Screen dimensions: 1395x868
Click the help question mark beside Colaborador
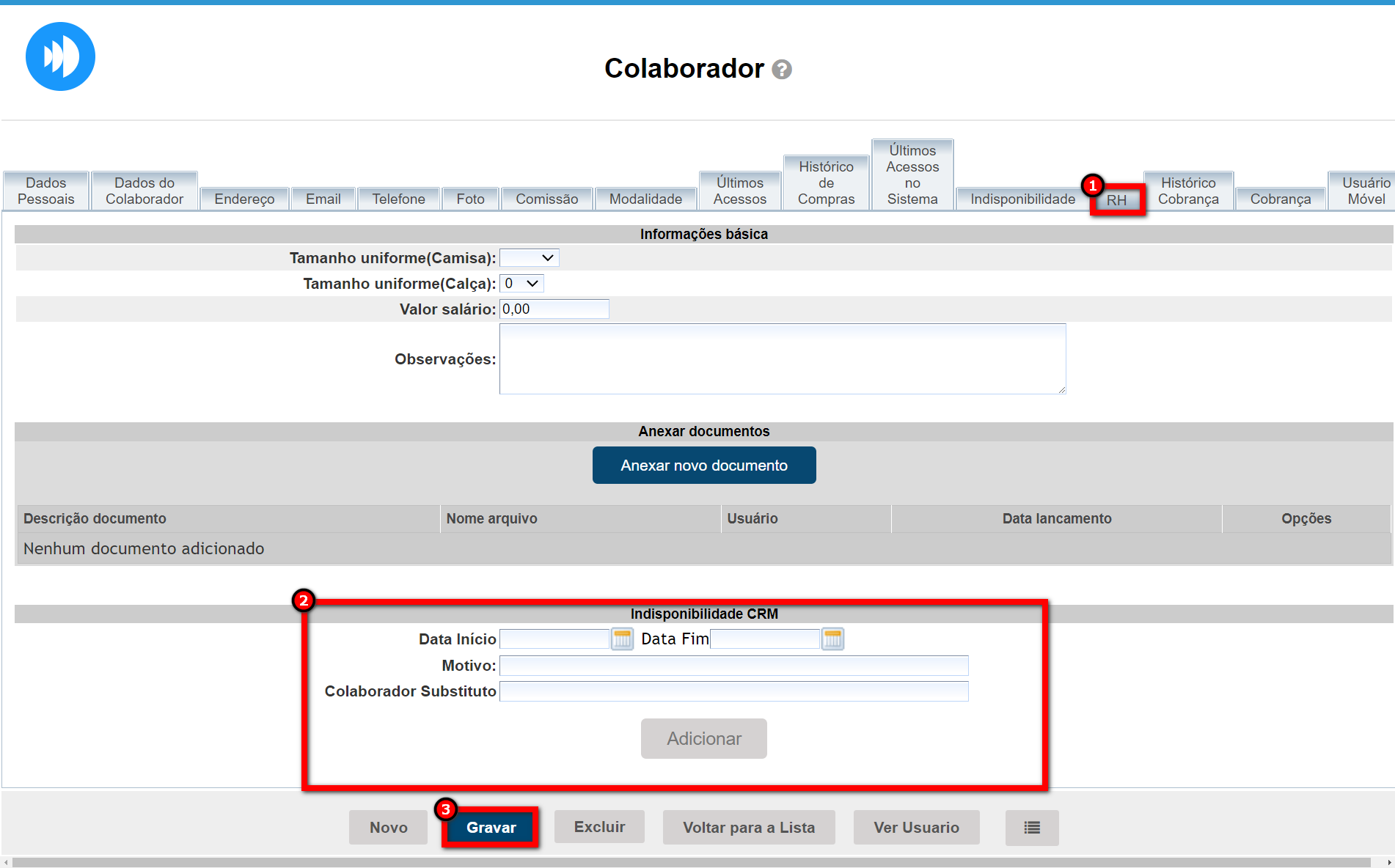pos(782,70)
